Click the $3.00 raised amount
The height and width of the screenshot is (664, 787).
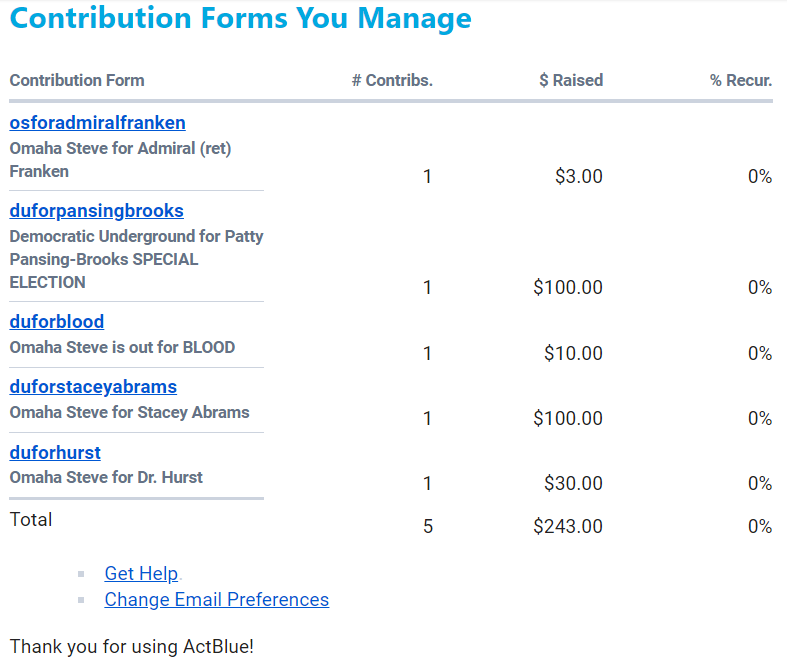click(x=579, y=177)
